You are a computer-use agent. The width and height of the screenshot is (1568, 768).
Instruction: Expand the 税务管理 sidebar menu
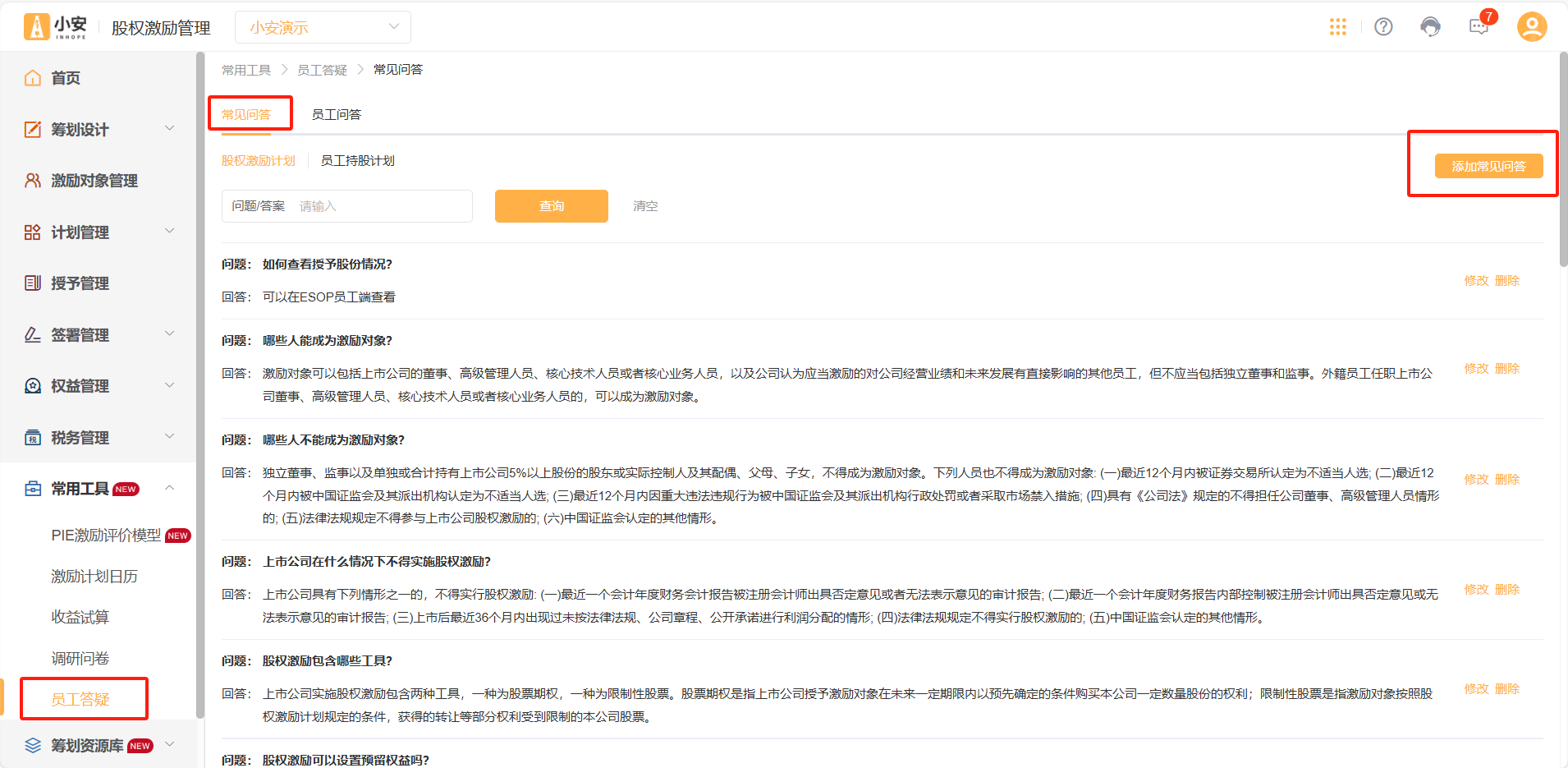170,436
